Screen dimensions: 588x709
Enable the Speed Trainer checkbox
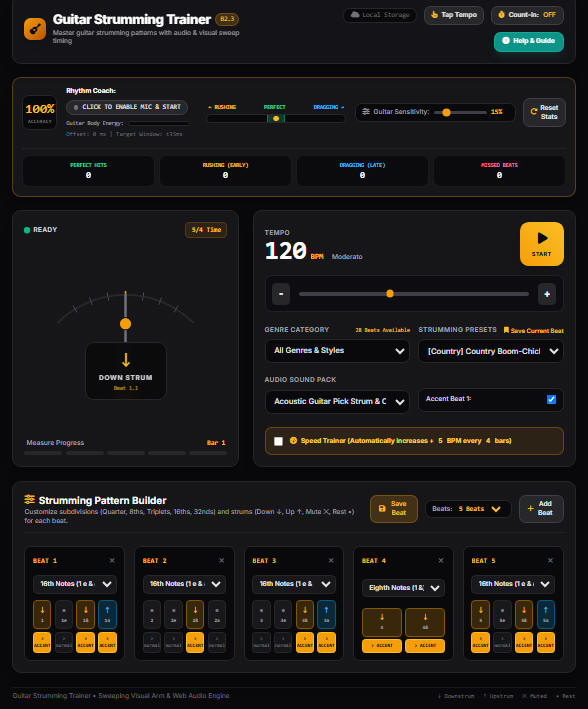(x=279, y=441)
